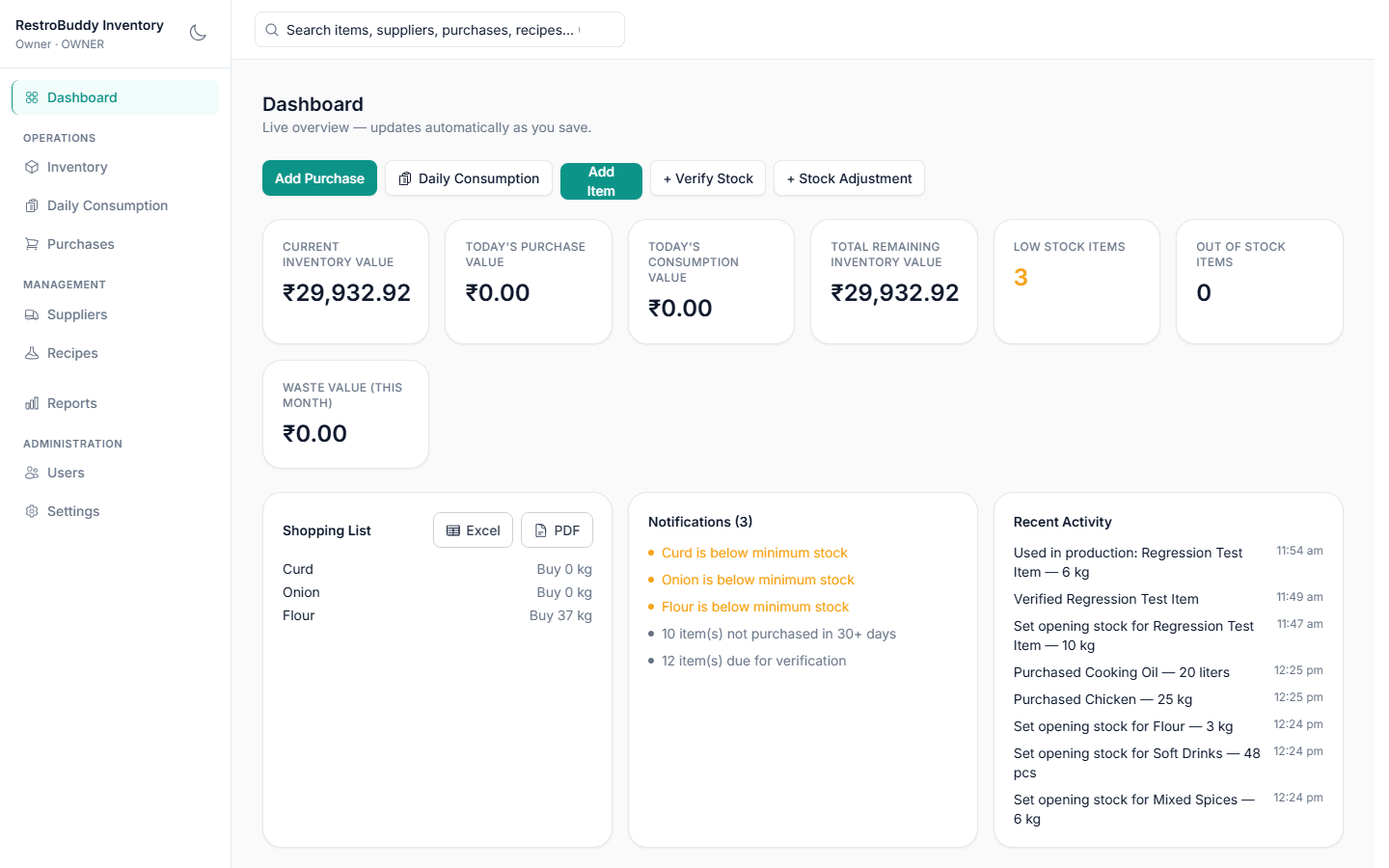
Task: Select the Total Remaining Inventory Value card
Action: point(894,282)
